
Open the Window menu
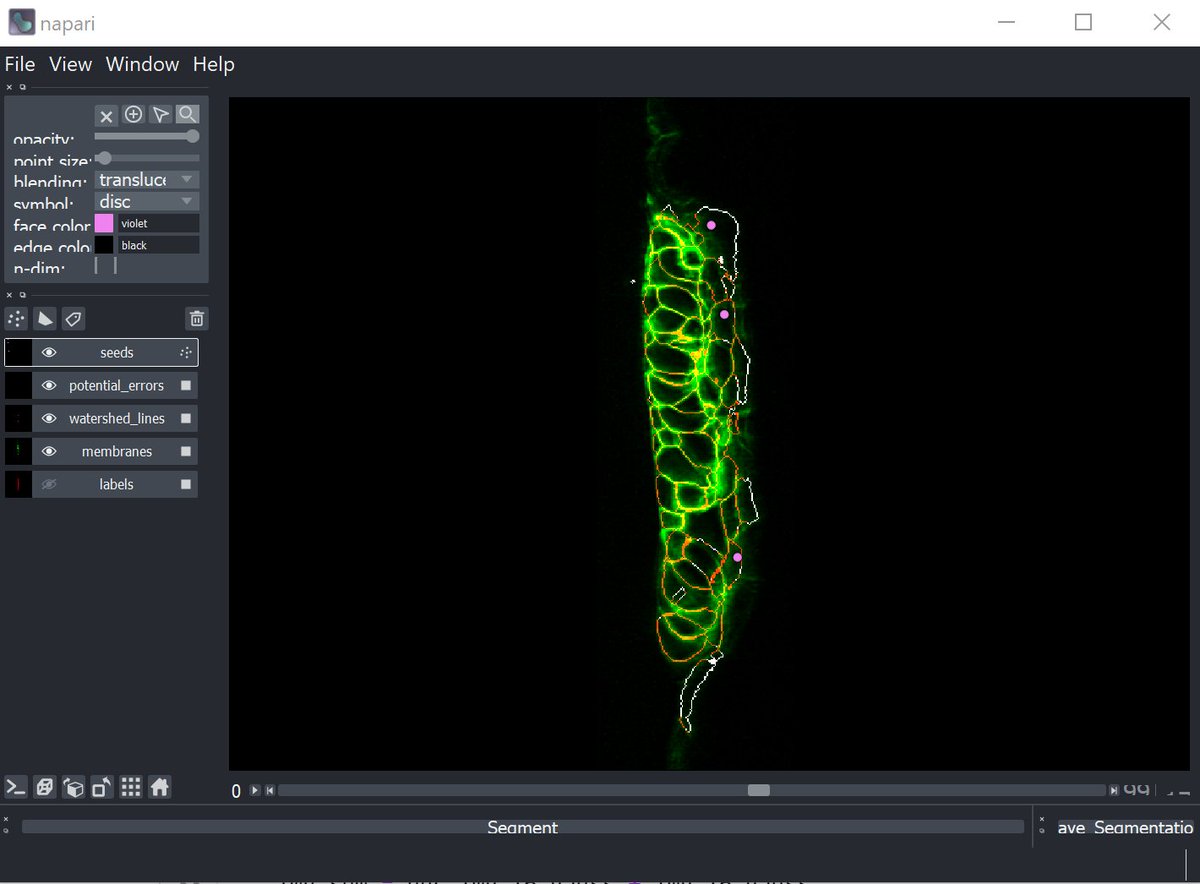click(x=142, y=64)
